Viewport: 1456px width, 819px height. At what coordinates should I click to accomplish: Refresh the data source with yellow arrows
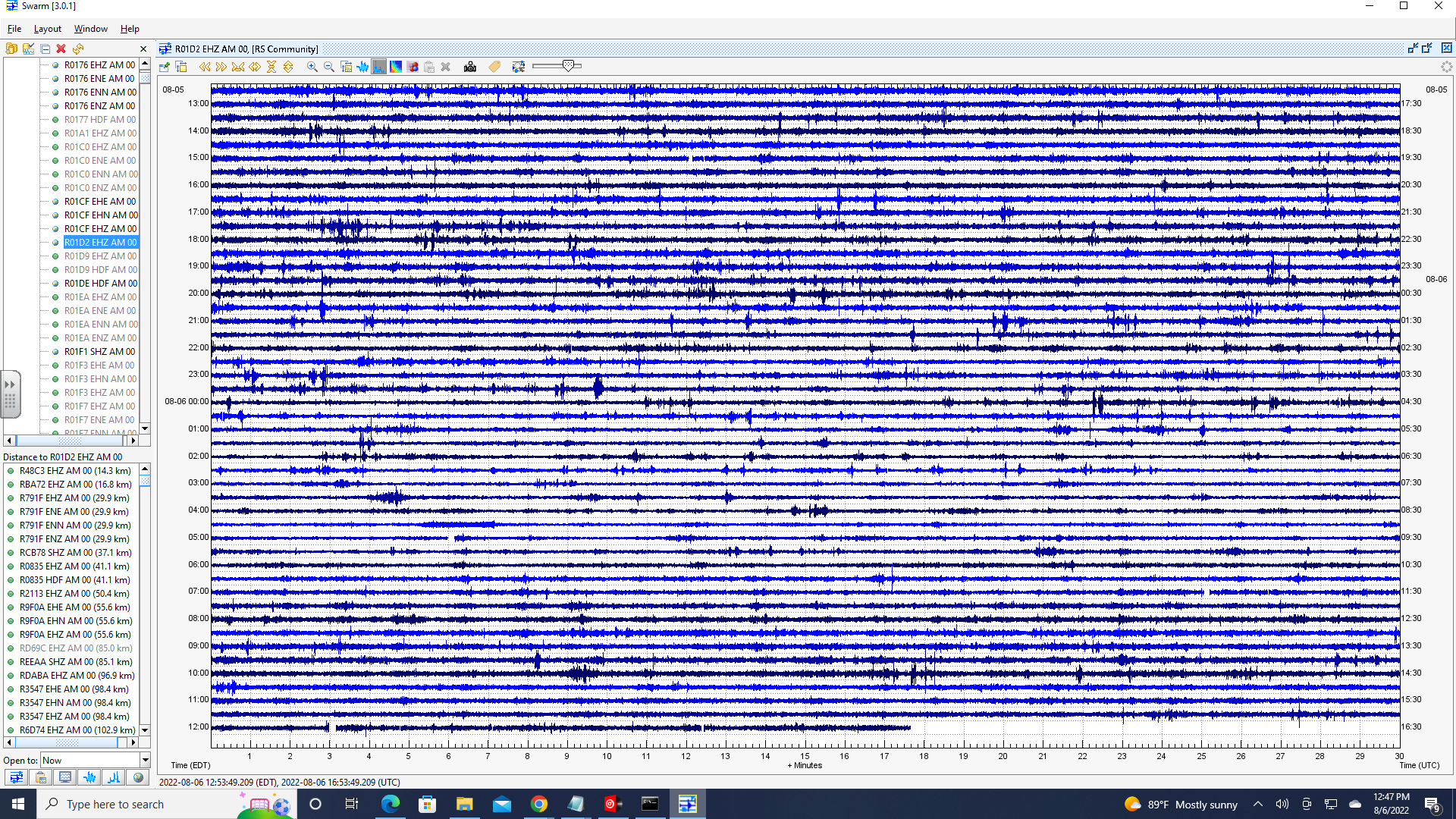pyautogui.click(x=78, y=49)
